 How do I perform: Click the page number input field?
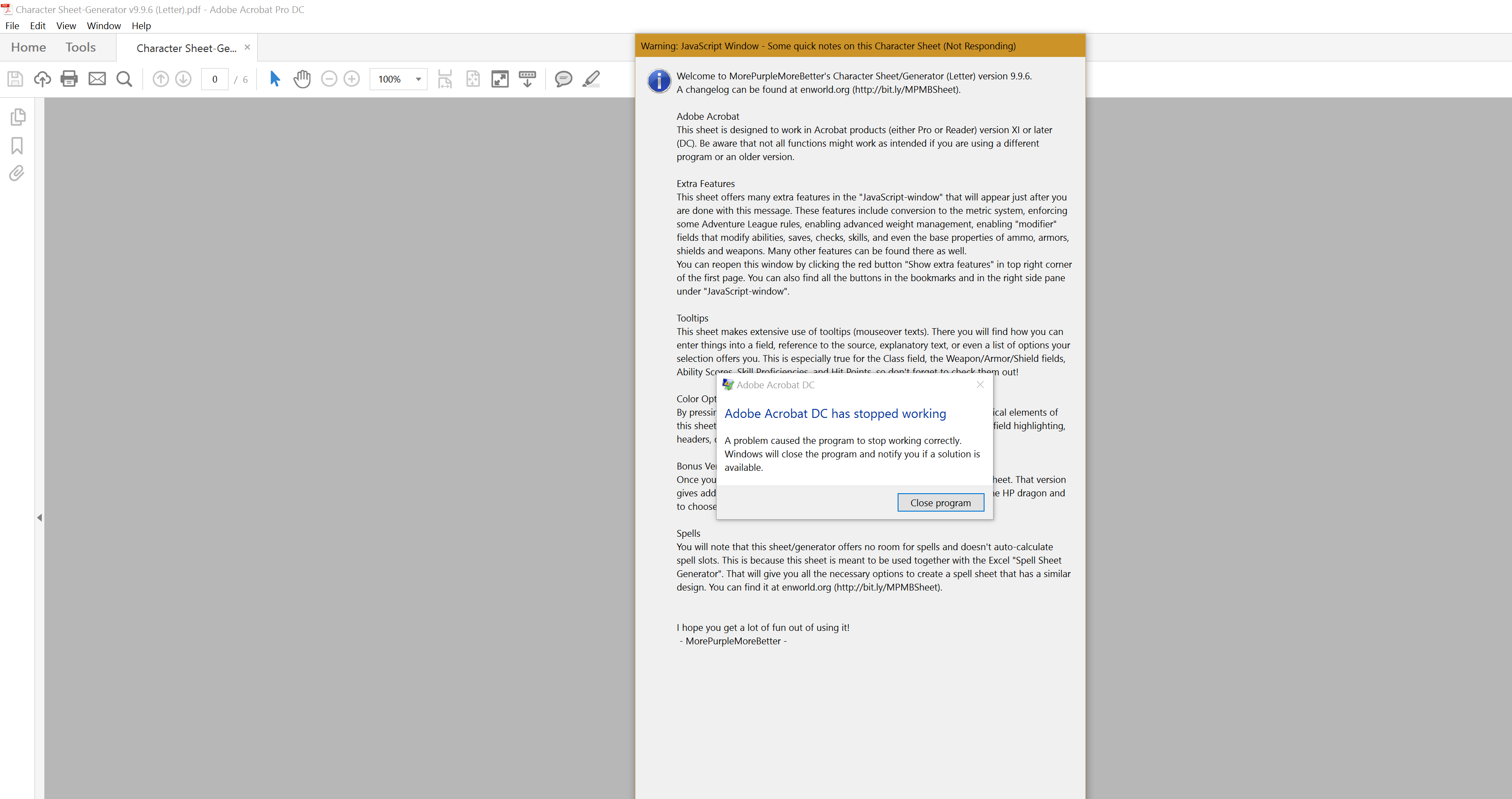215,78
